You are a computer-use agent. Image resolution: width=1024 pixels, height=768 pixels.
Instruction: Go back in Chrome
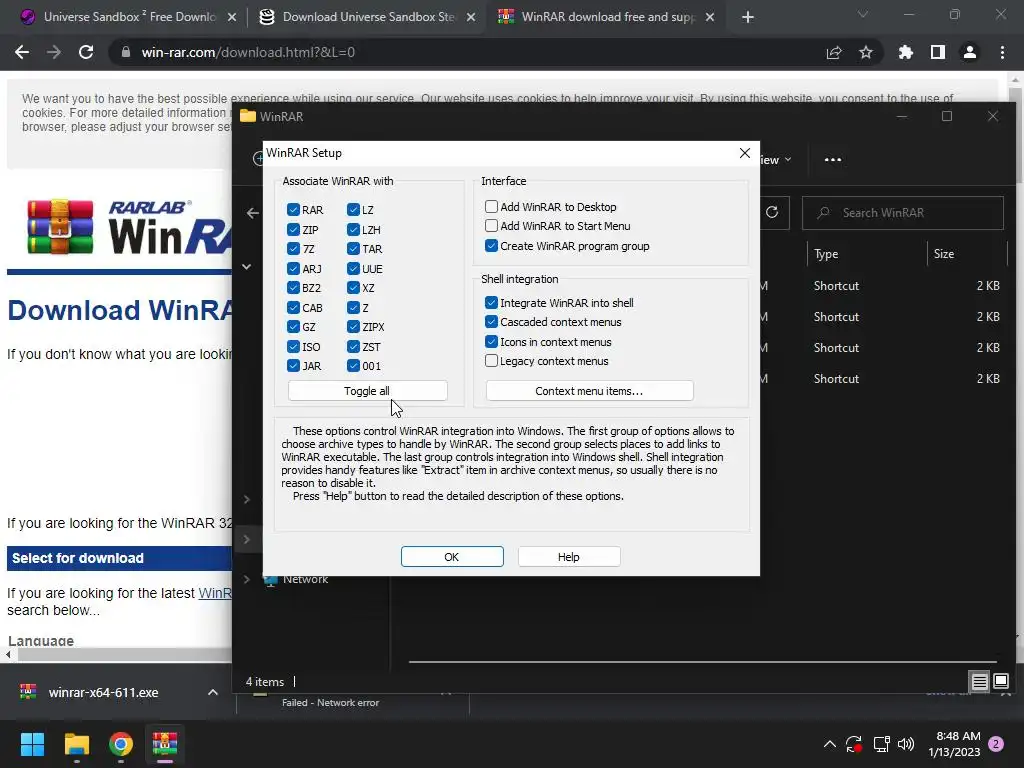[x=22, y=52]
